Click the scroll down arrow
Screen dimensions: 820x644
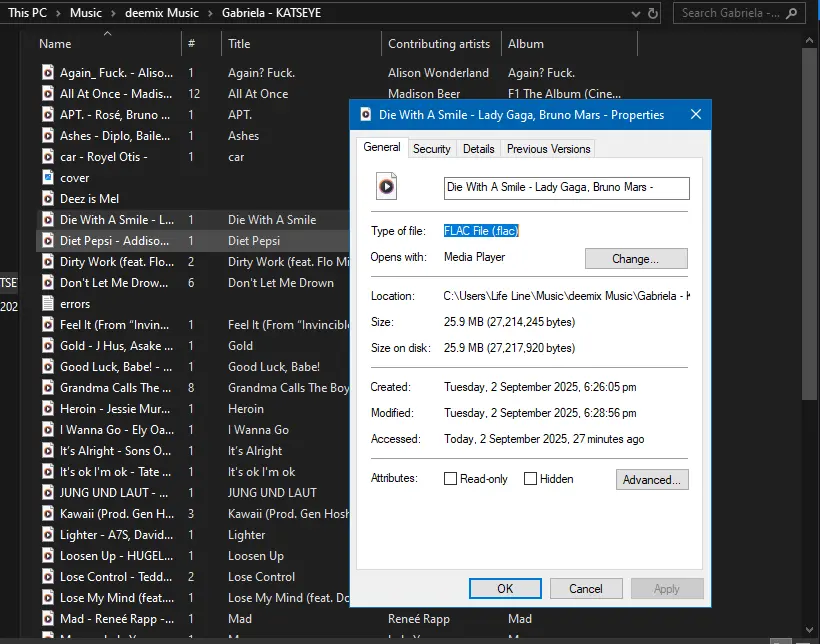click(x=809, y=630)
